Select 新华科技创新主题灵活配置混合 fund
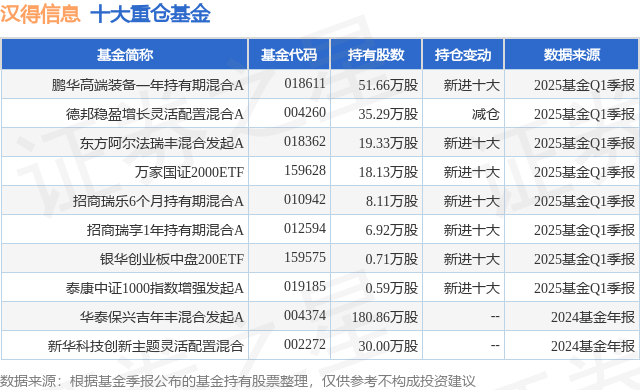The height and width of the screenshot is (390, 640). (146, 346)
